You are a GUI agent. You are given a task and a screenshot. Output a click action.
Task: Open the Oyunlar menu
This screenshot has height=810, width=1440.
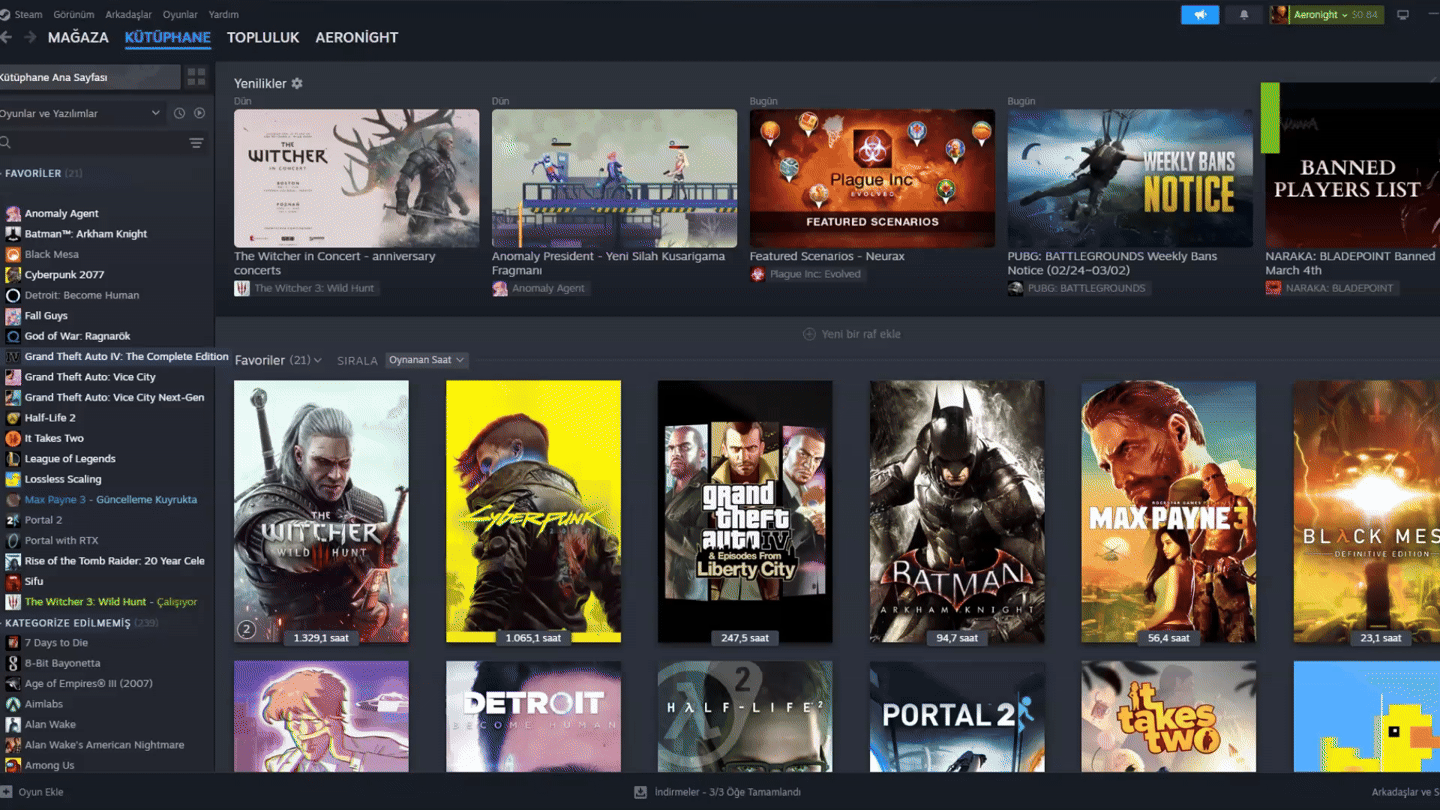[180, 15]
